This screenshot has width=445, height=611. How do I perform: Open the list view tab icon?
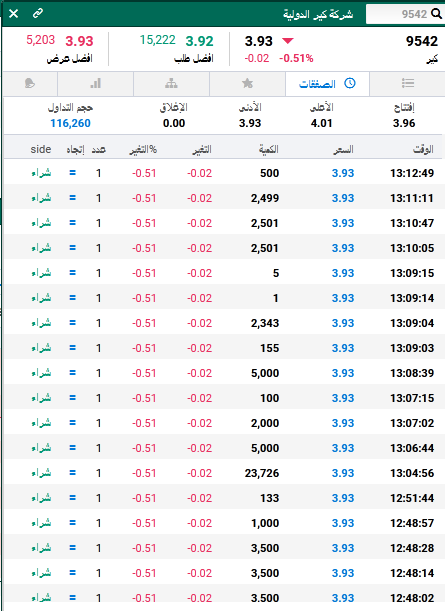coord(408,83)
